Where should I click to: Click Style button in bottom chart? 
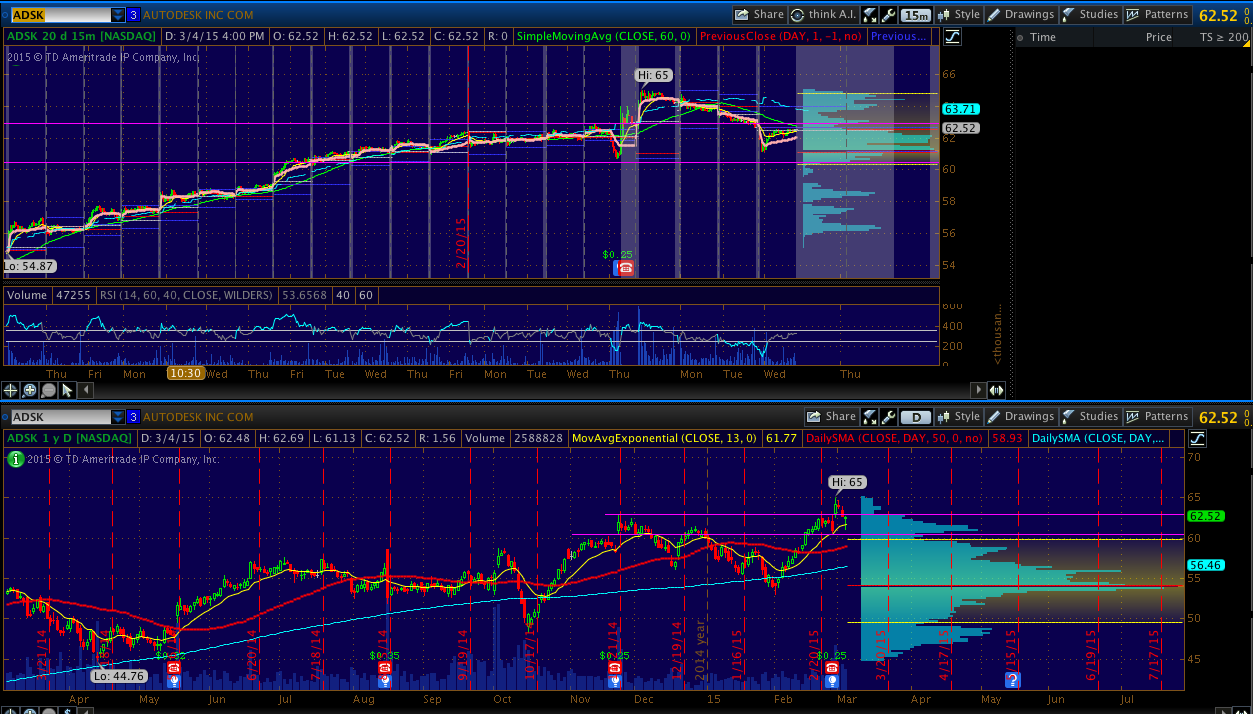pos(958,417)
